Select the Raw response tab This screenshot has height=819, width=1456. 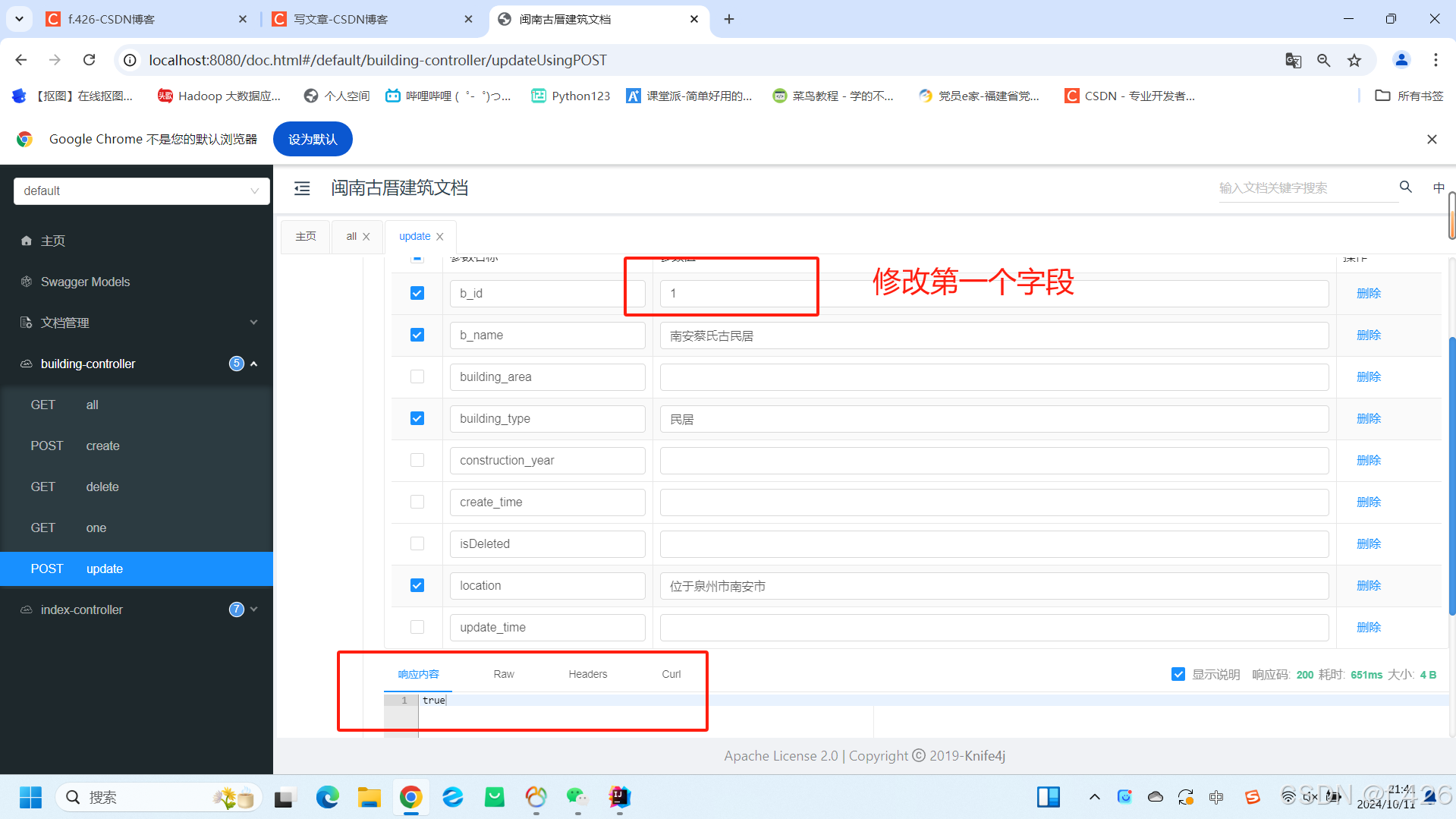pyautogui.click(x=504, y=674)
